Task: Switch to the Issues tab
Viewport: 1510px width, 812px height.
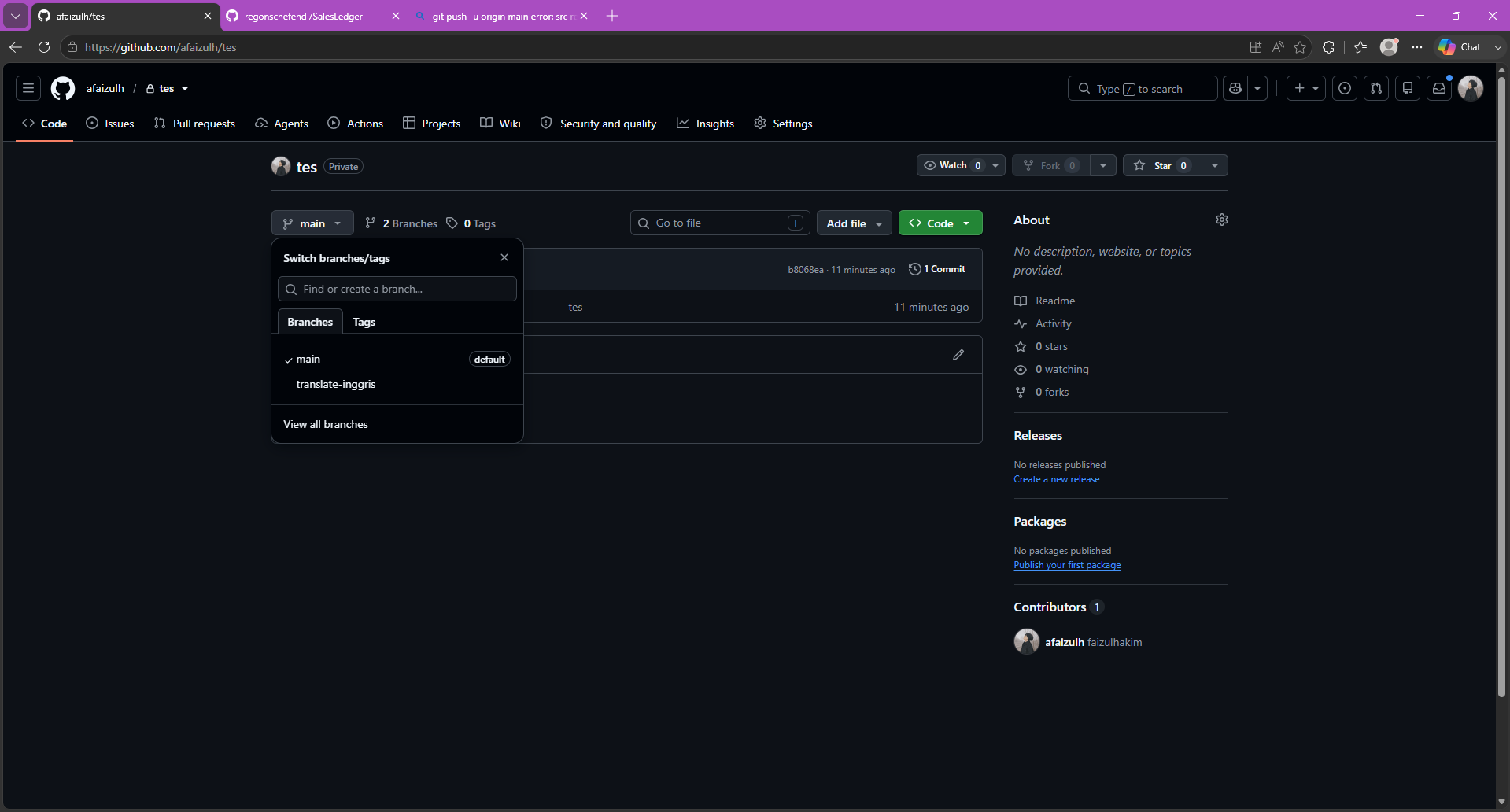Action: coord(110,124)
